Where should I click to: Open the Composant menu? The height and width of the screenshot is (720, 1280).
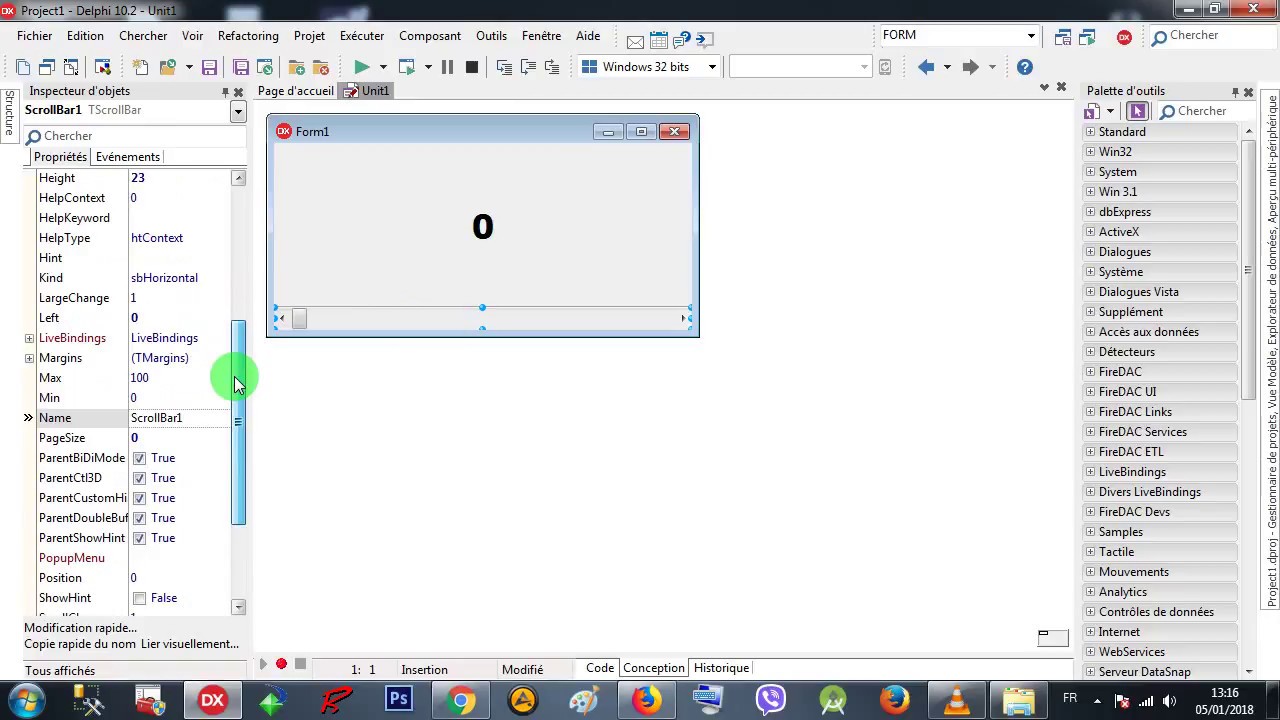(430, 36)
